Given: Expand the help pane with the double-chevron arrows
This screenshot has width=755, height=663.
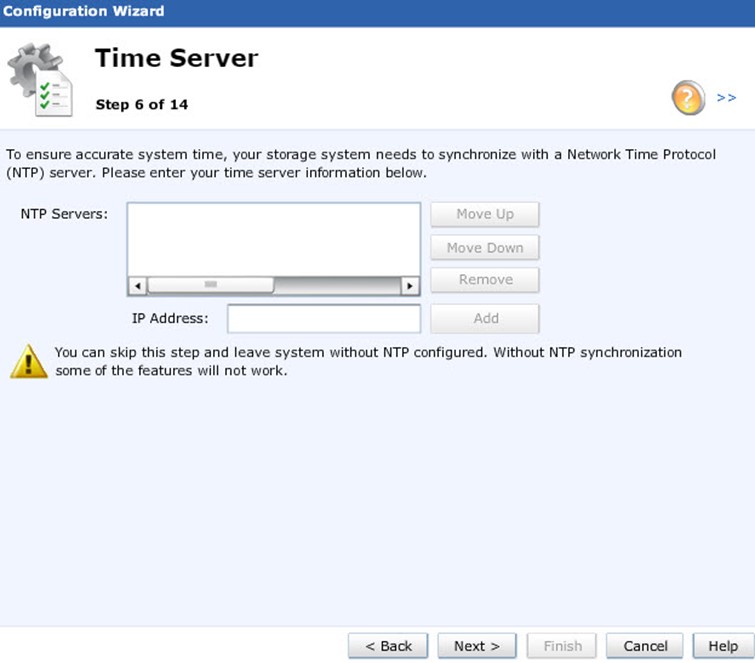Looking at the screenshot, I should pos(726,98).
